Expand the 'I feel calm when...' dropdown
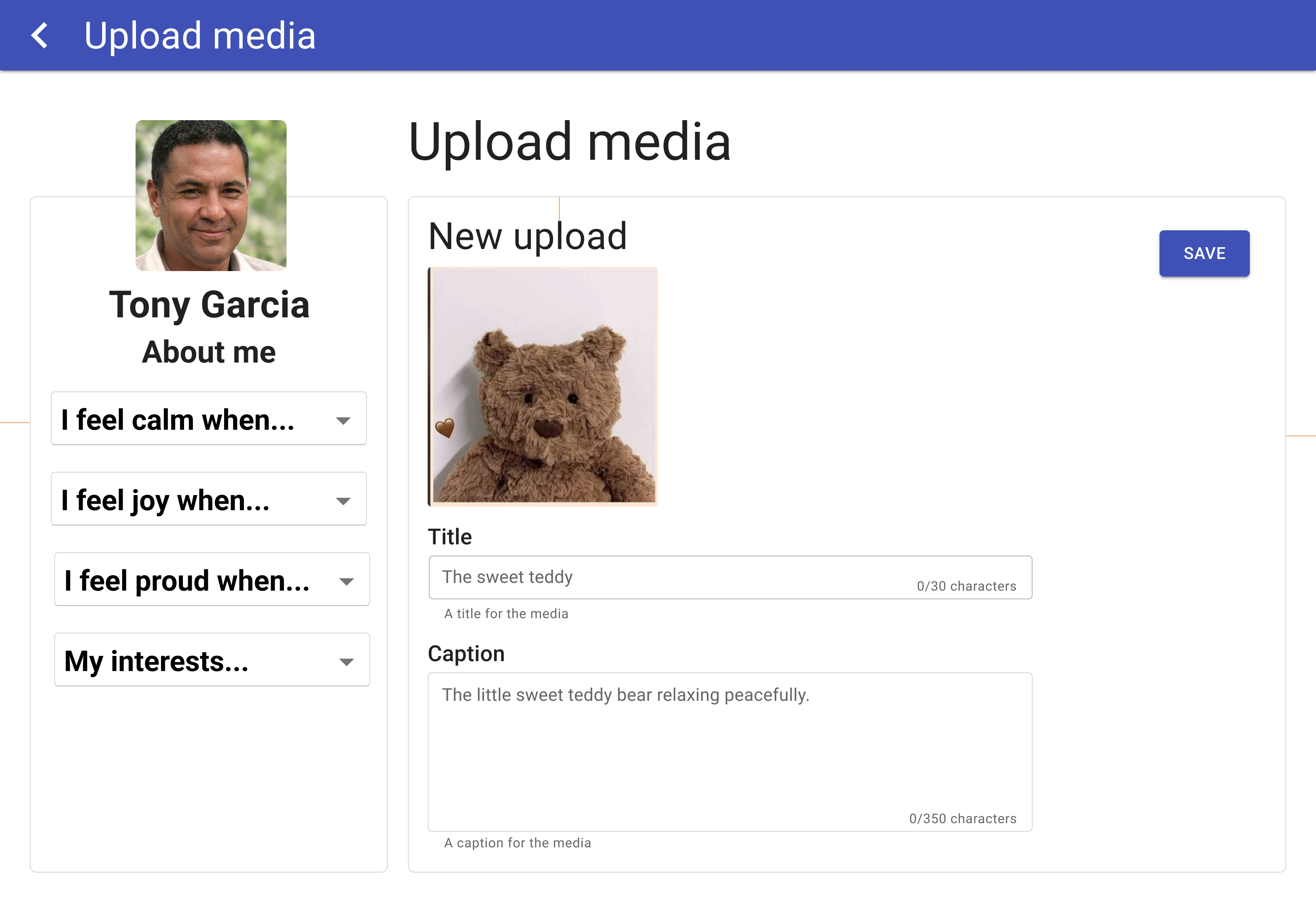1316x919 pixels. coord(209,419)
